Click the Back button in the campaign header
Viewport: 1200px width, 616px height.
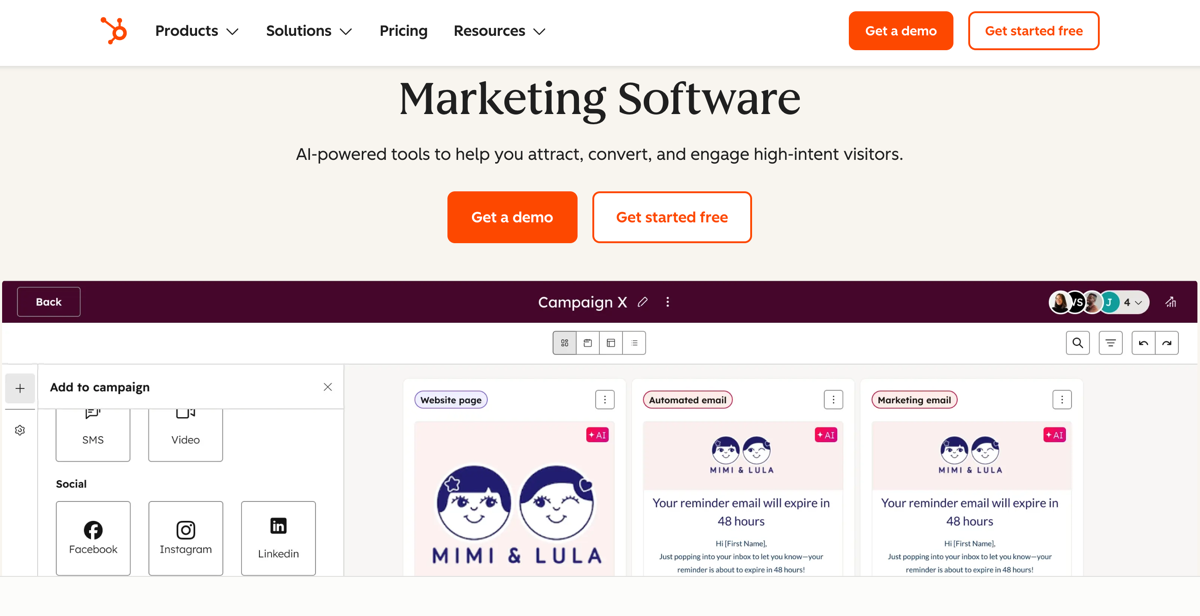point(48,301)
